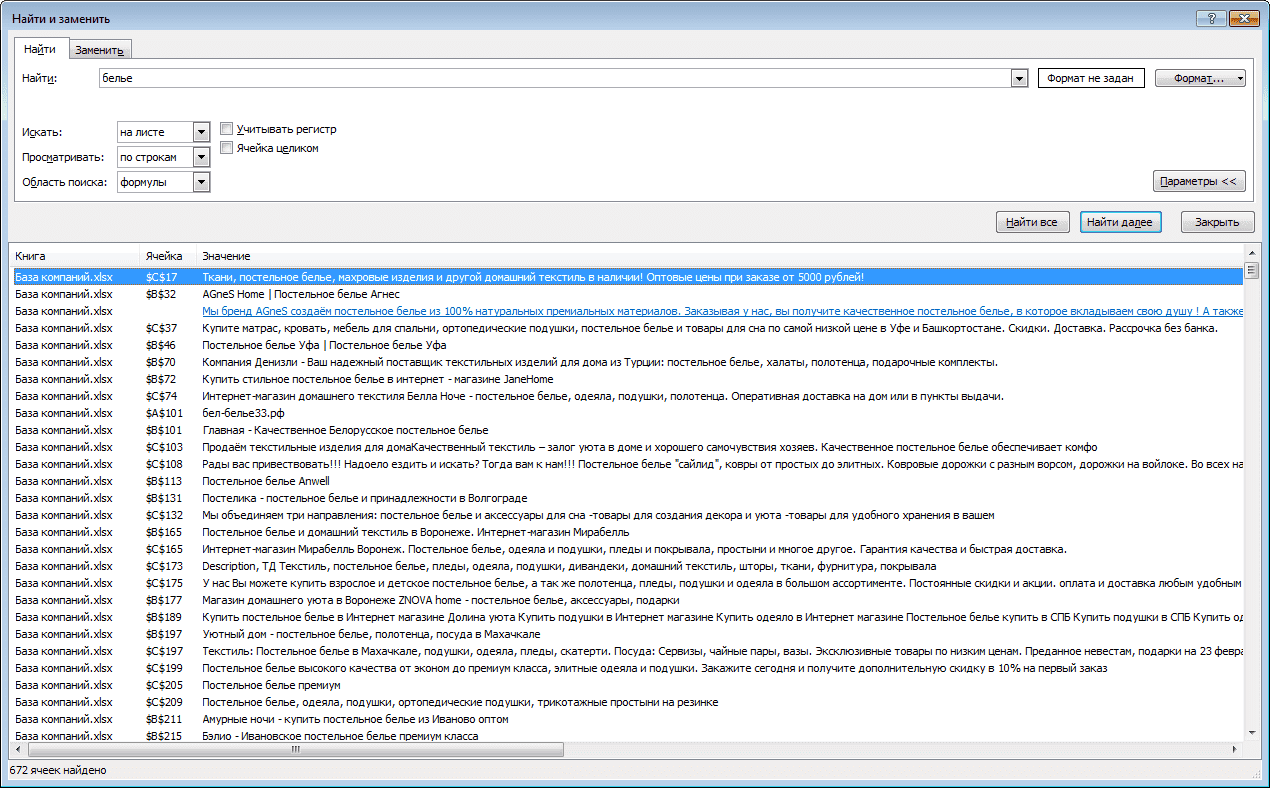Sort results by Книга column header
This screenshot has width=1270, height=788.
click(75, 256)
